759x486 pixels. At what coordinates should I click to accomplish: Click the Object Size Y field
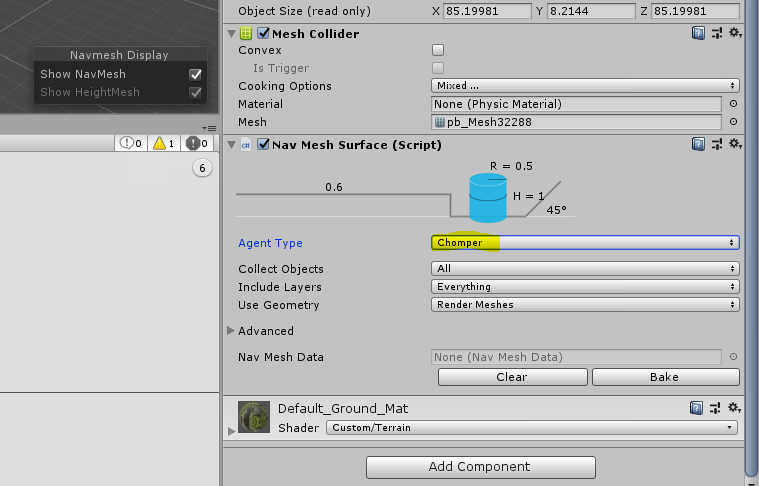point(591,11)
